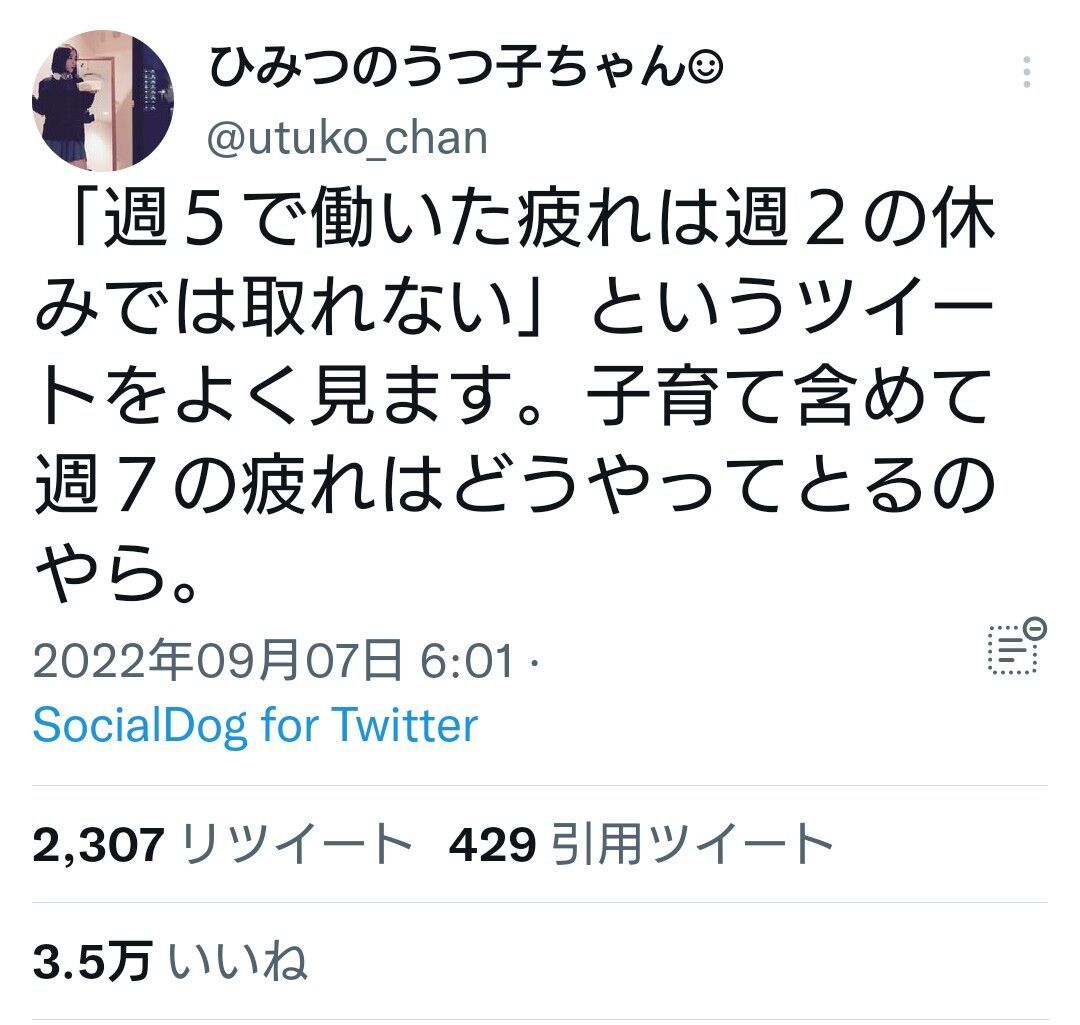View the 429 quote tweets count
This screenshot has width=1080, height=1025.
click(492, 845)
